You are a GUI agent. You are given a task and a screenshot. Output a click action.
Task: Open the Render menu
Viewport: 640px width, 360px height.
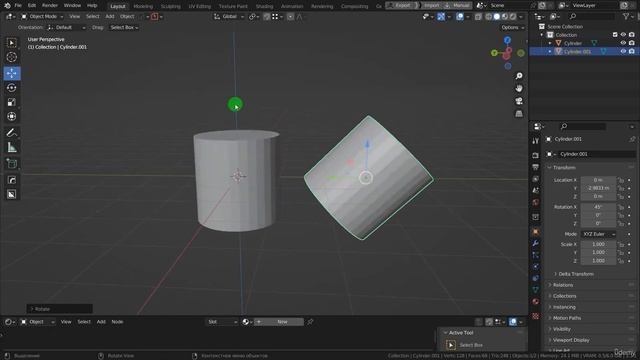pos(50,6)
